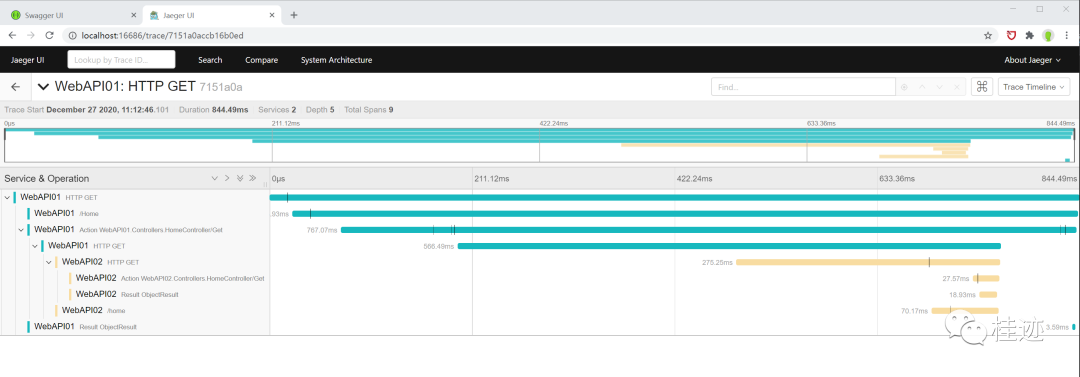Open the Trace Timeline view dropdown
Viewport: 1080px width, 377px height.
[1034, 87]
